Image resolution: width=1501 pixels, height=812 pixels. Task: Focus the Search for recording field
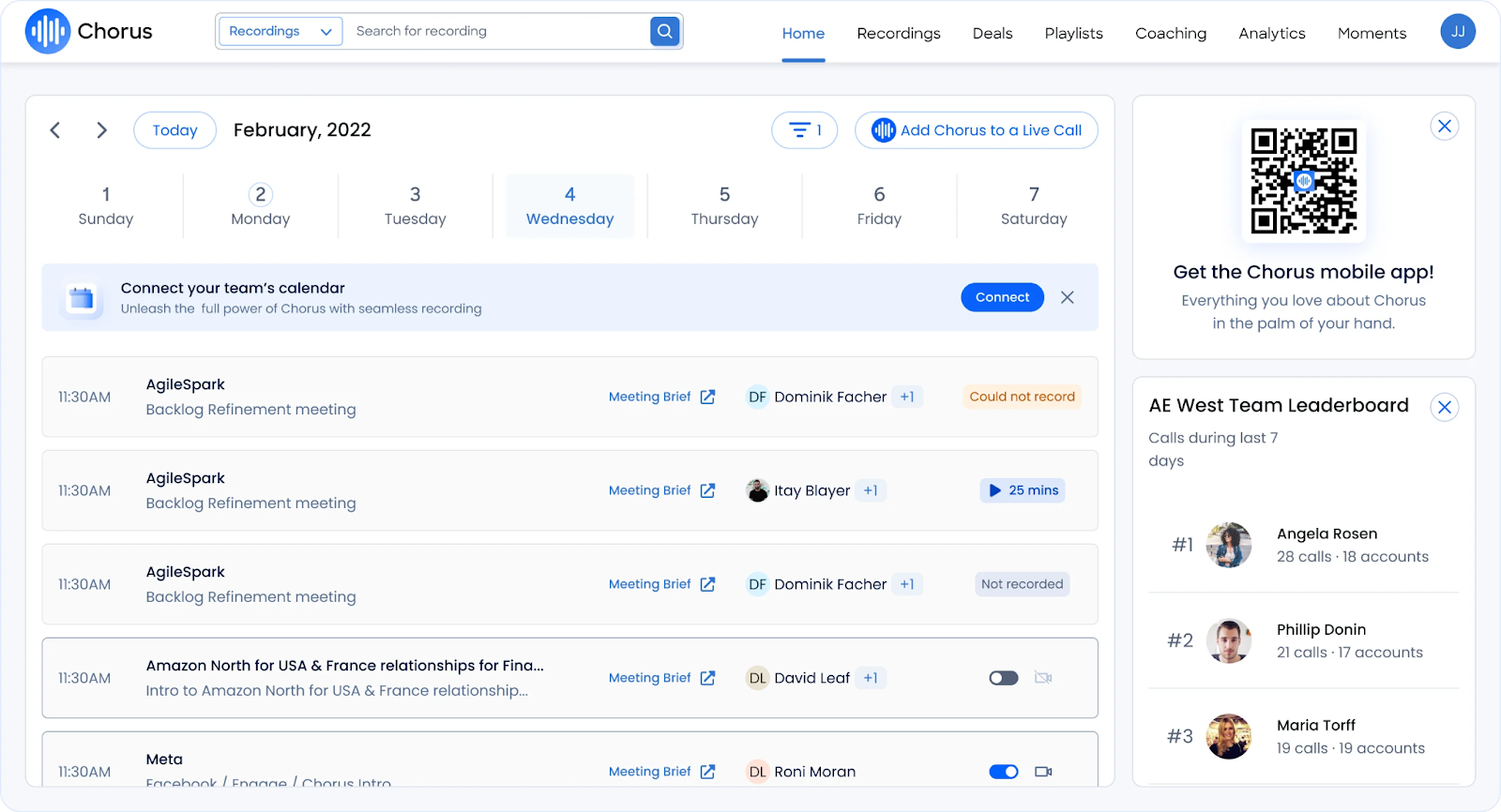click(x=497, y=31)
